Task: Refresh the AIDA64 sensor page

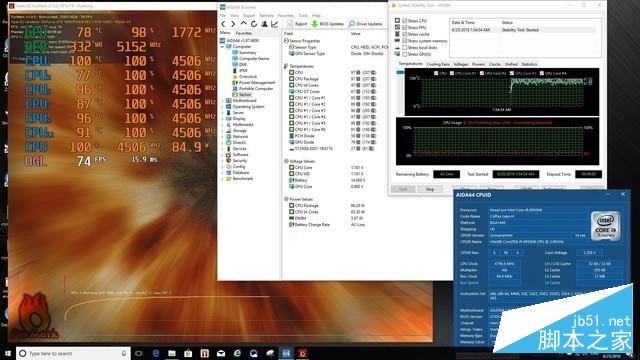Action: [253, 24]
